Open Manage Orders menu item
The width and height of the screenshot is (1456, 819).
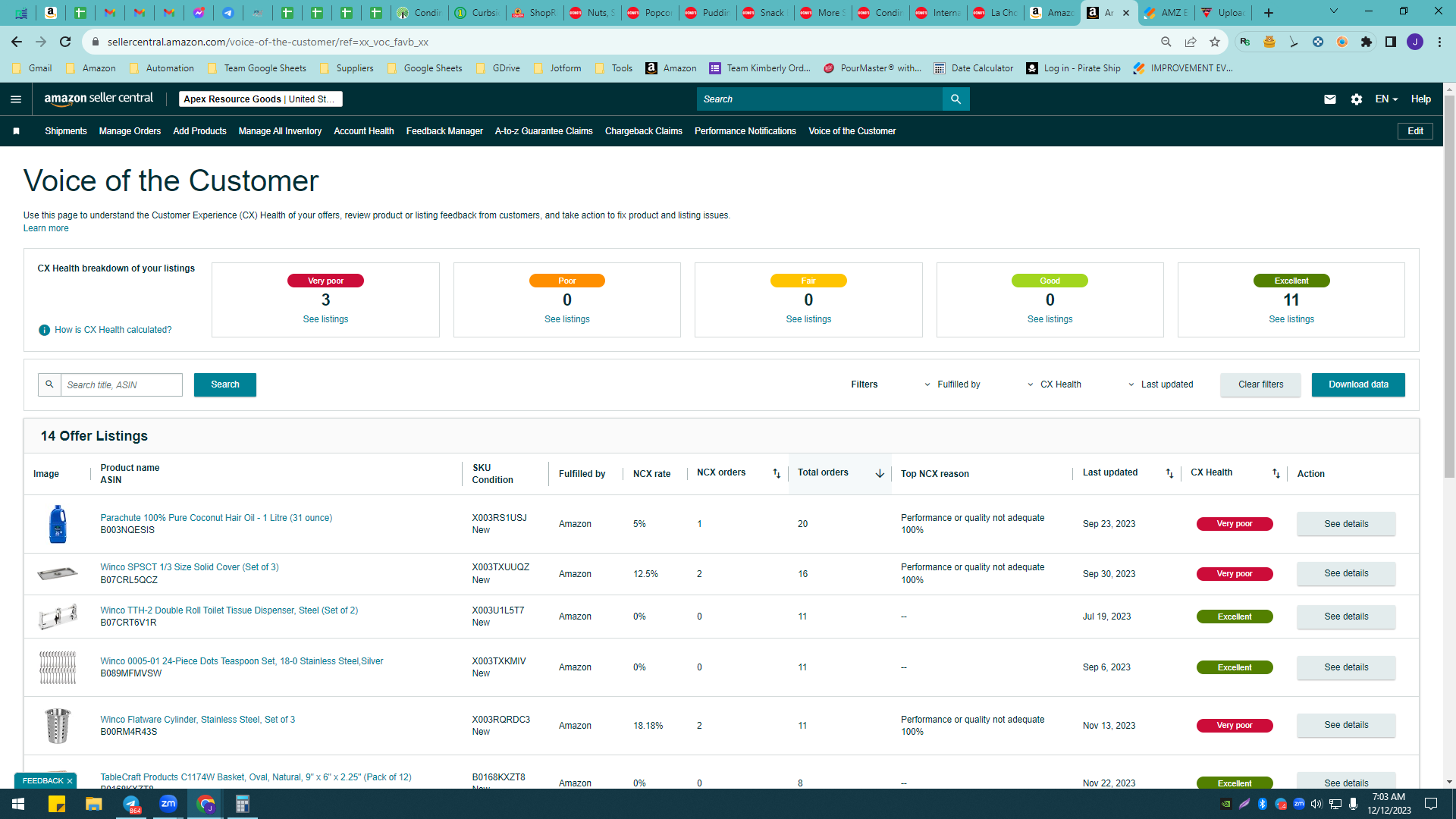click(x=130, y=131)
